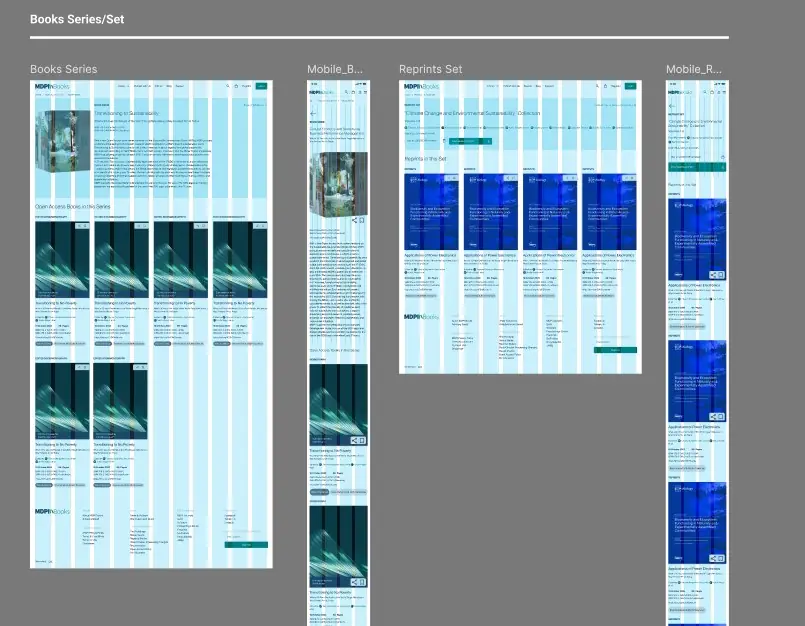Click box-set cover image in Mobile_B frame
The height and width of the screenshot is (626, 805).
coord(339,184)
